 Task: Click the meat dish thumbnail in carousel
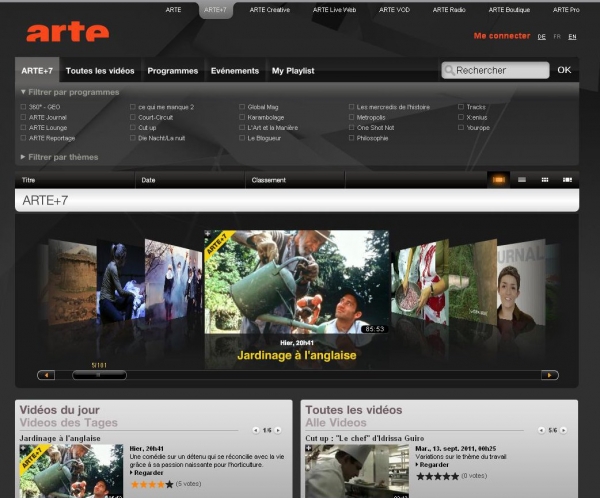click(419, 282)
